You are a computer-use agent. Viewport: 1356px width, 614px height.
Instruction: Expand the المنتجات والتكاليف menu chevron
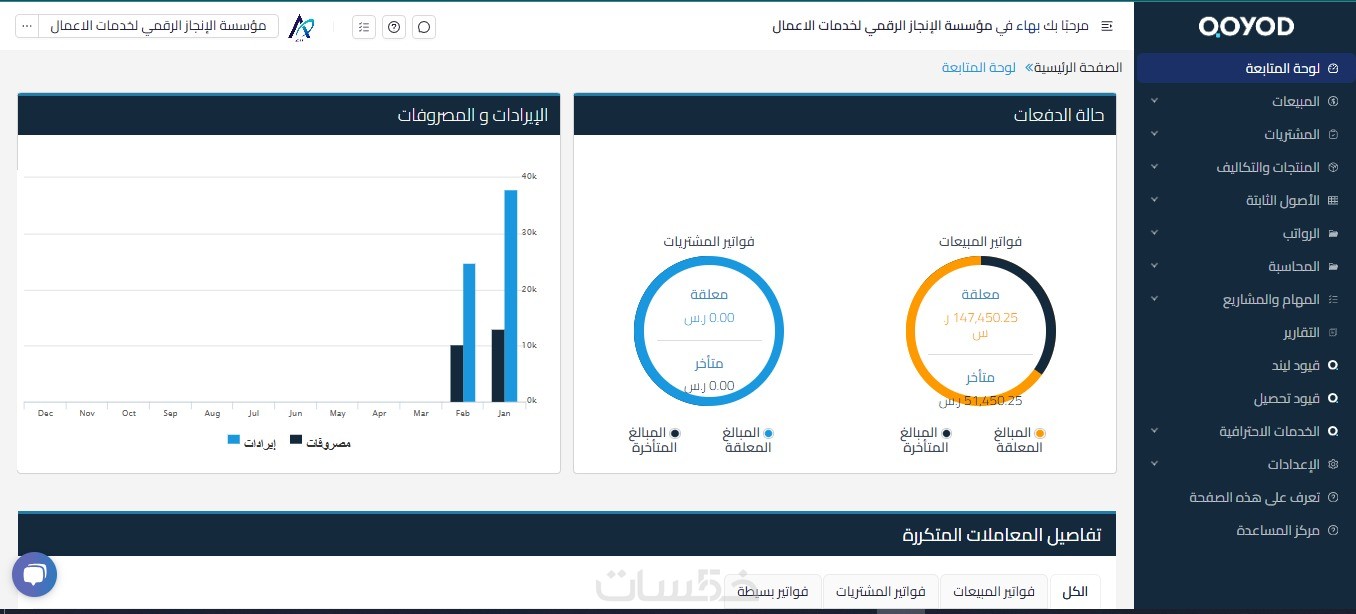[1154, 167]
